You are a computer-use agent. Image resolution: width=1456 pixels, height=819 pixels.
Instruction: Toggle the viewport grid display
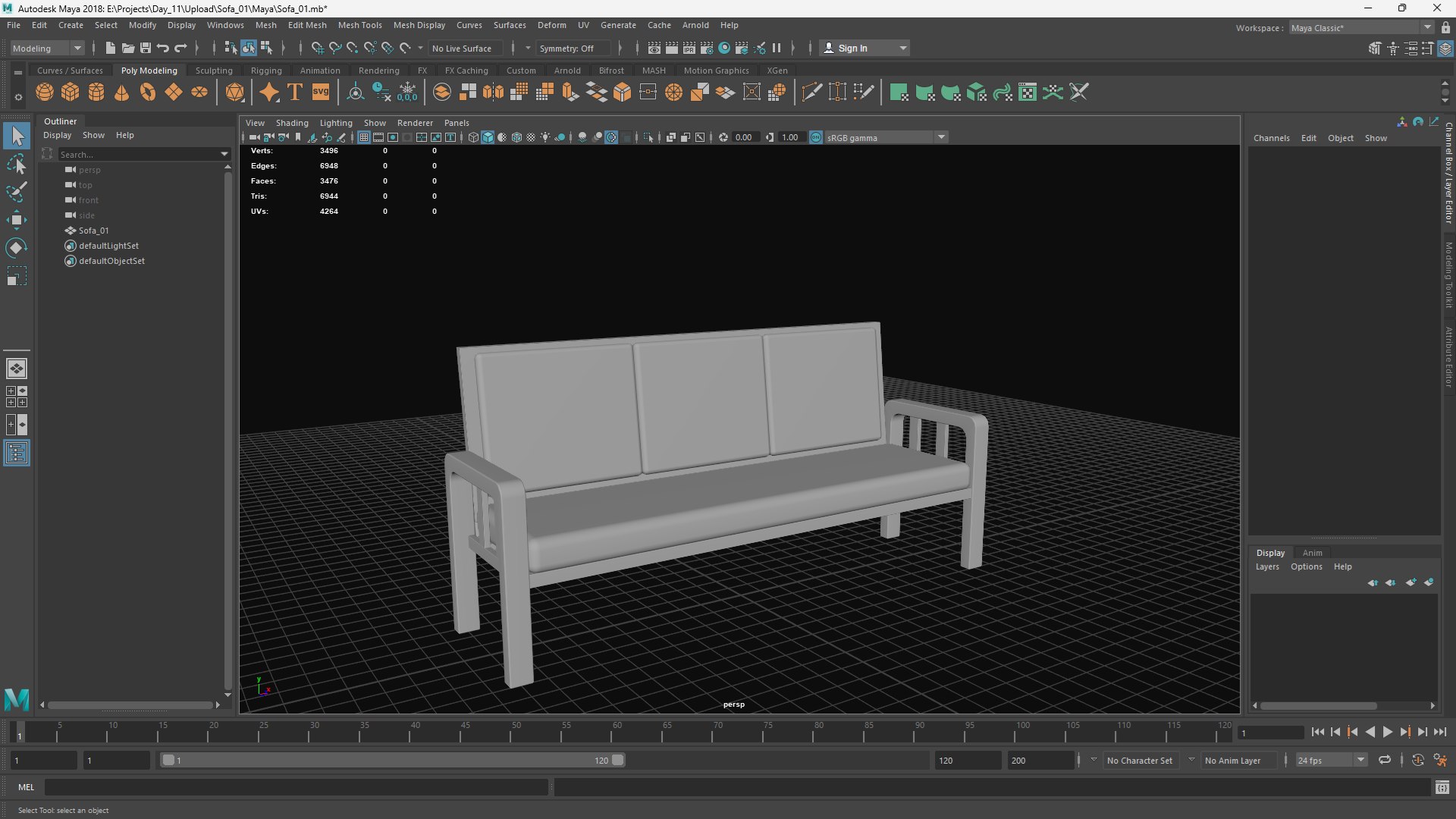click(x=364, y=137)
